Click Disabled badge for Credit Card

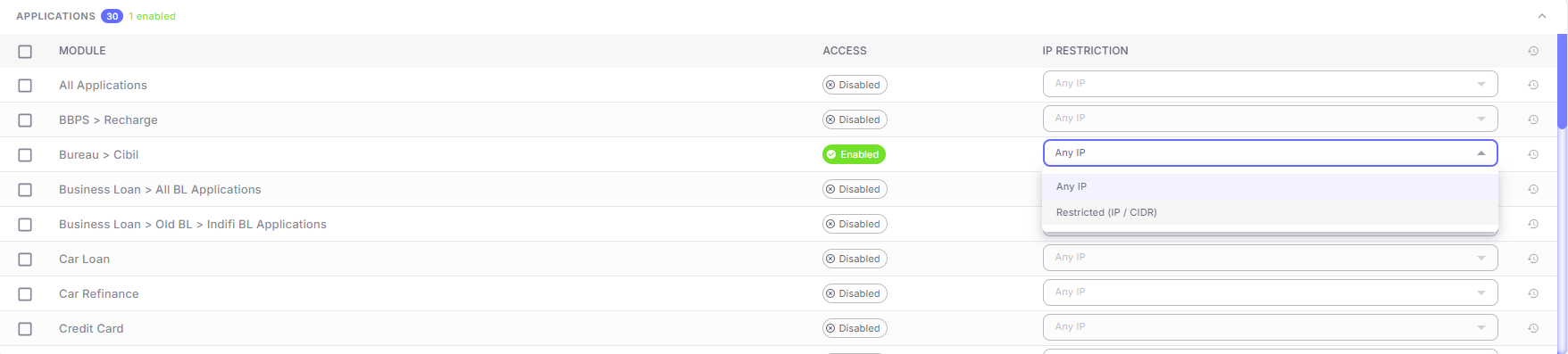(855, 328)
